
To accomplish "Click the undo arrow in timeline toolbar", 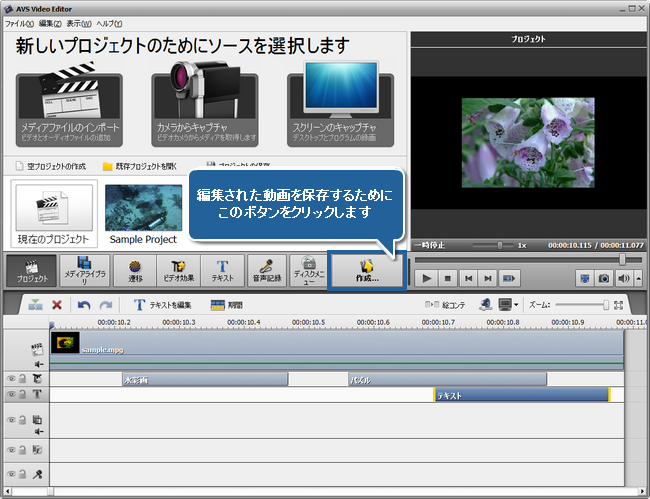I will click(x=84, y=304).
